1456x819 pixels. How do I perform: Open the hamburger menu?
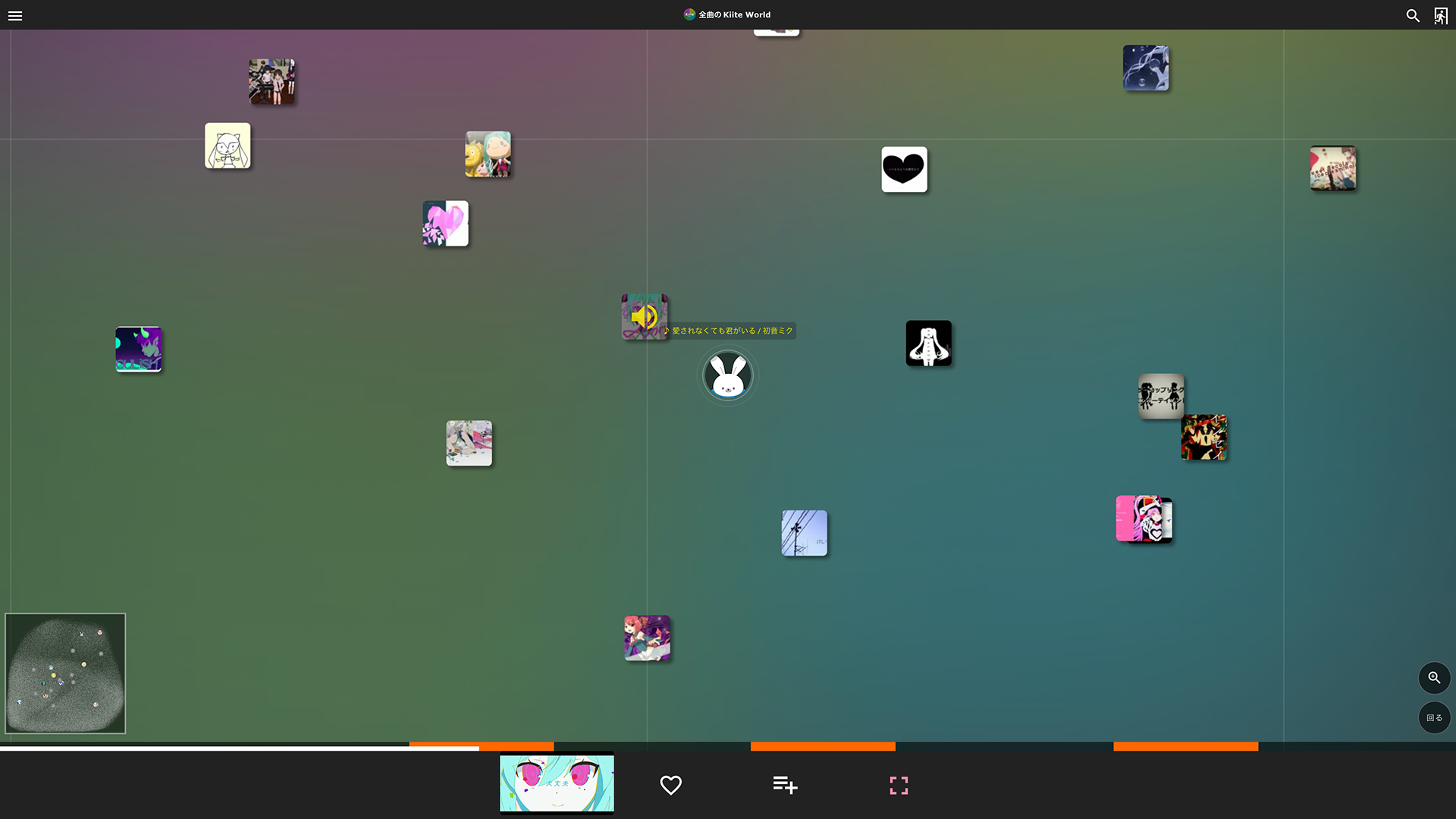pyautogui.click(x=15, y=15)
